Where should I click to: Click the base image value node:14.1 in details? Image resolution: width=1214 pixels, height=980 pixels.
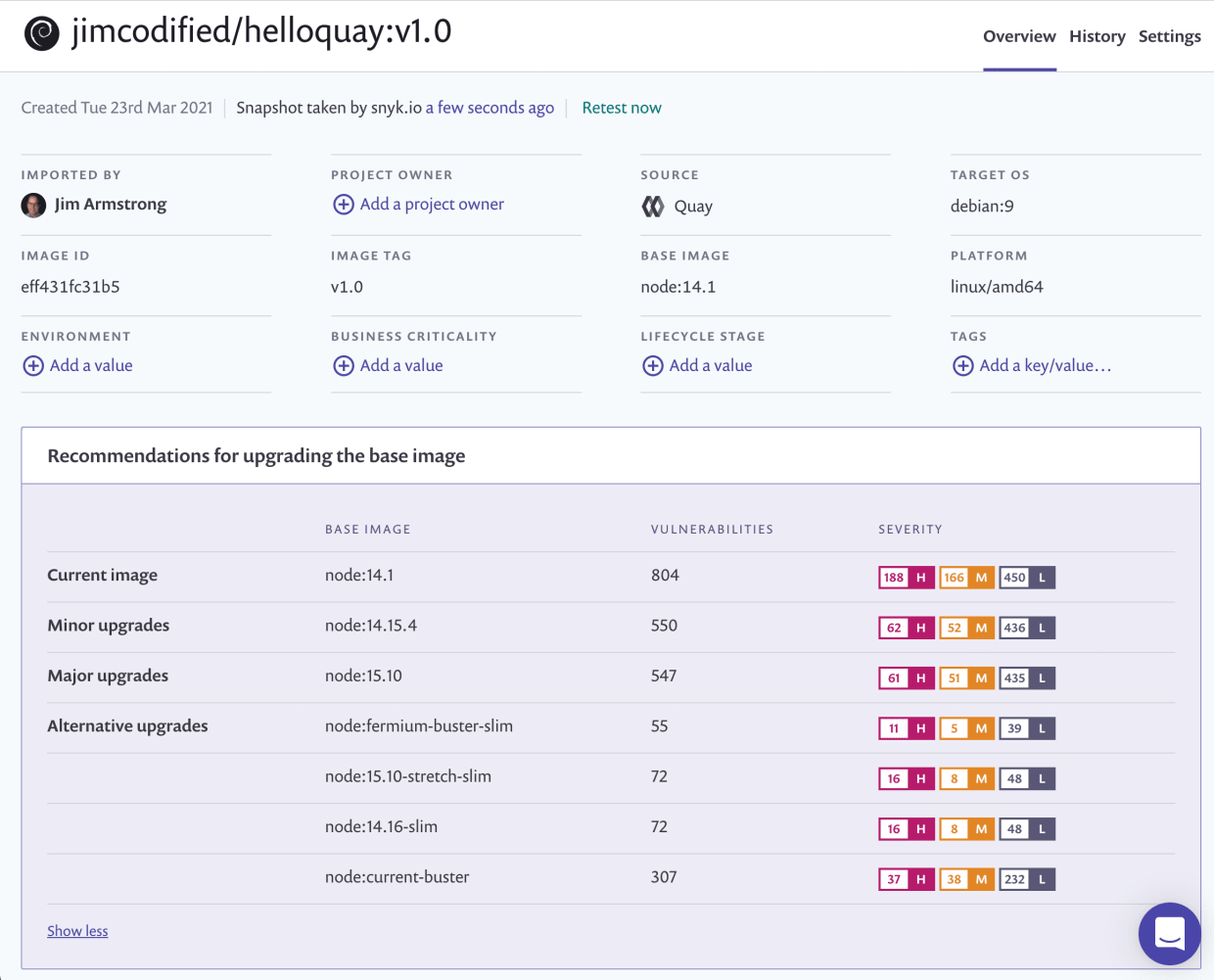678,287
